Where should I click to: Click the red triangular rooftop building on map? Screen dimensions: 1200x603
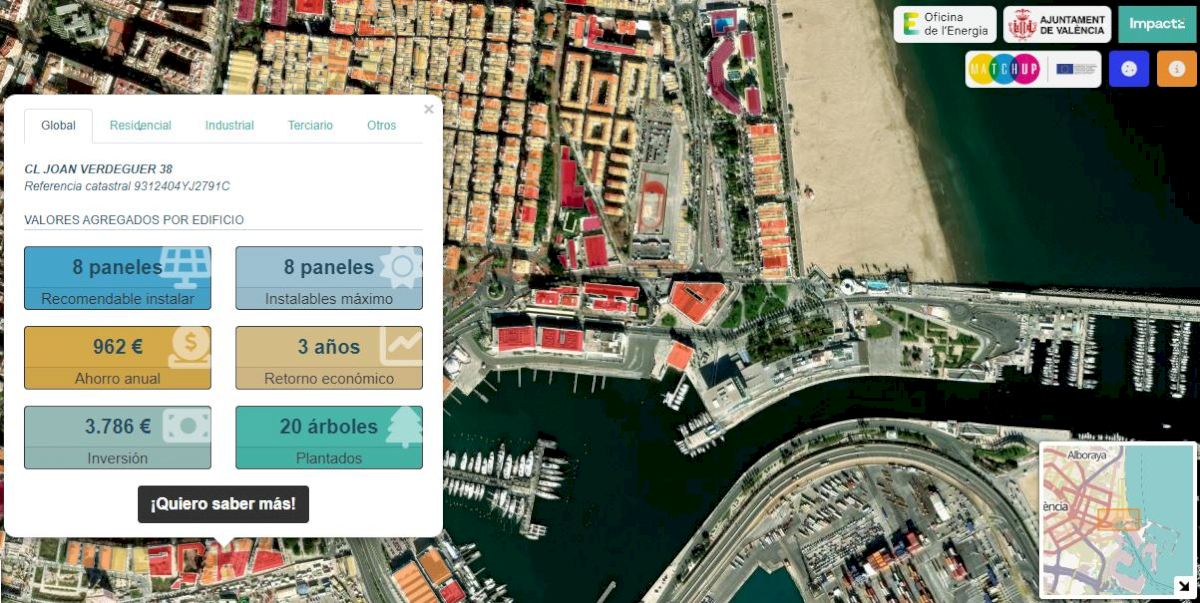click(x=696, y=300)
